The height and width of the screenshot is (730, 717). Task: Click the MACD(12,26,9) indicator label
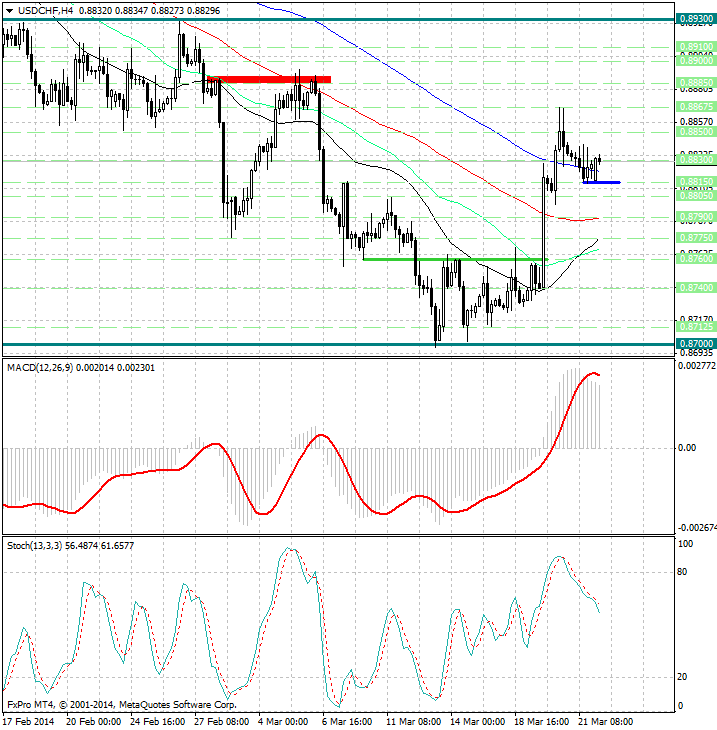point(40,368)
